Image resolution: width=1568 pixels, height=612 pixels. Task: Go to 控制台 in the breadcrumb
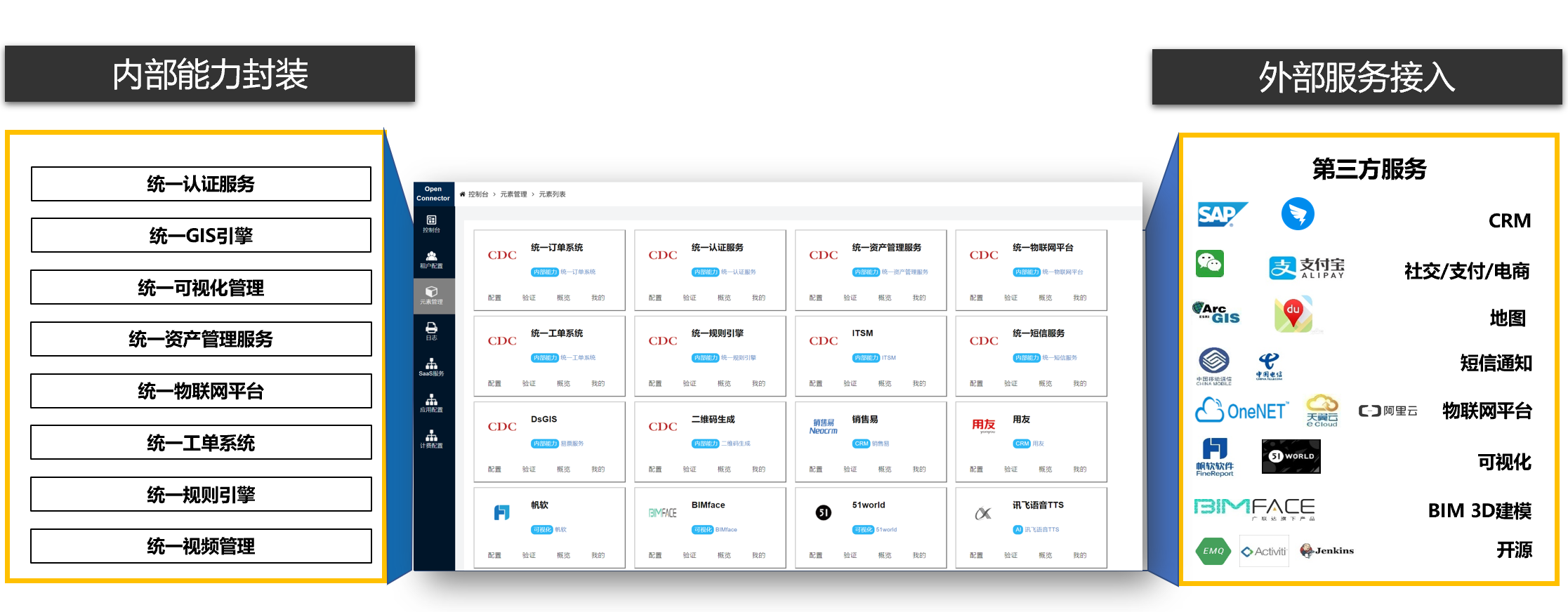click(x=478, y=194)
